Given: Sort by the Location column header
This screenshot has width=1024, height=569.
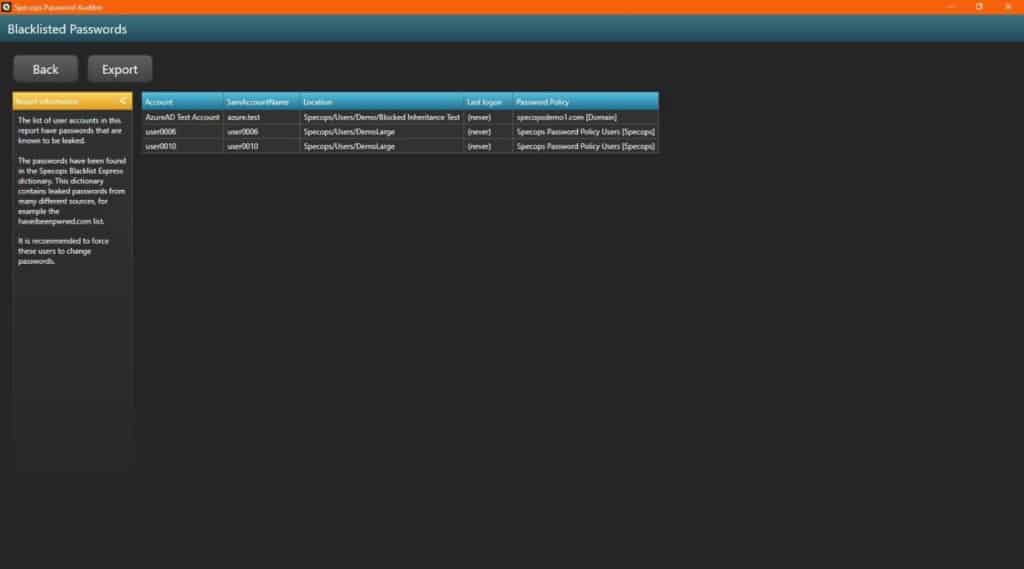Looking at the screenshot, I should tap(381, 102).
